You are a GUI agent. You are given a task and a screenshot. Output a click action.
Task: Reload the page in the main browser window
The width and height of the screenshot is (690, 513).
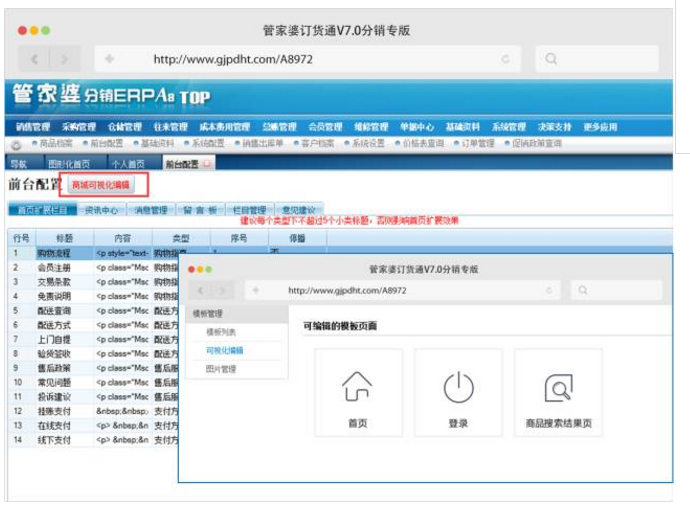pos(506,59)
